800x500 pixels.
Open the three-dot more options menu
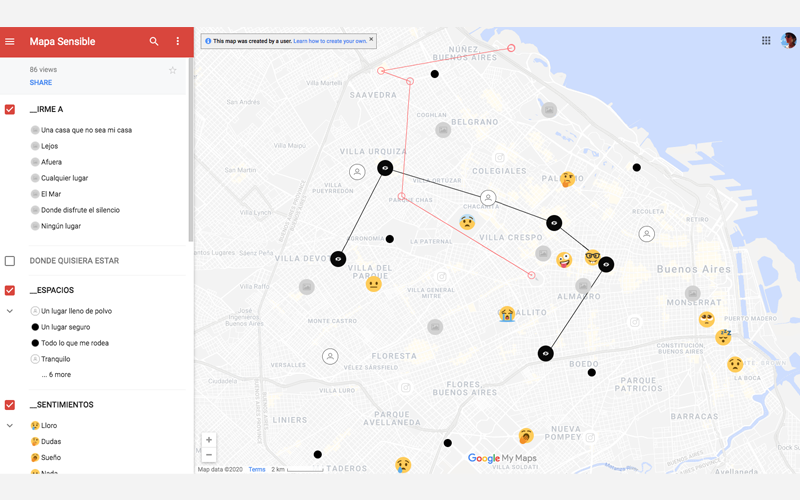click(x=178, y=42)
